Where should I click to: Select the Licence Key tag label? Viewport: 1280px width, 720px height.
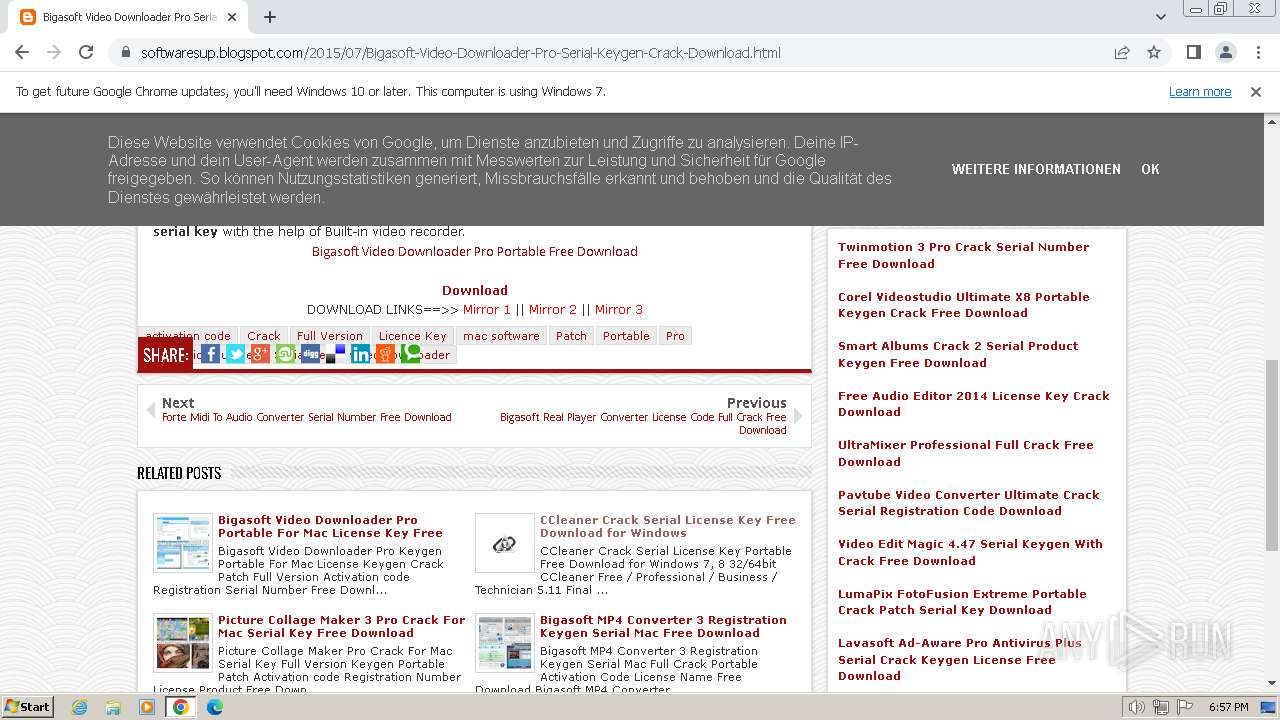413,336
